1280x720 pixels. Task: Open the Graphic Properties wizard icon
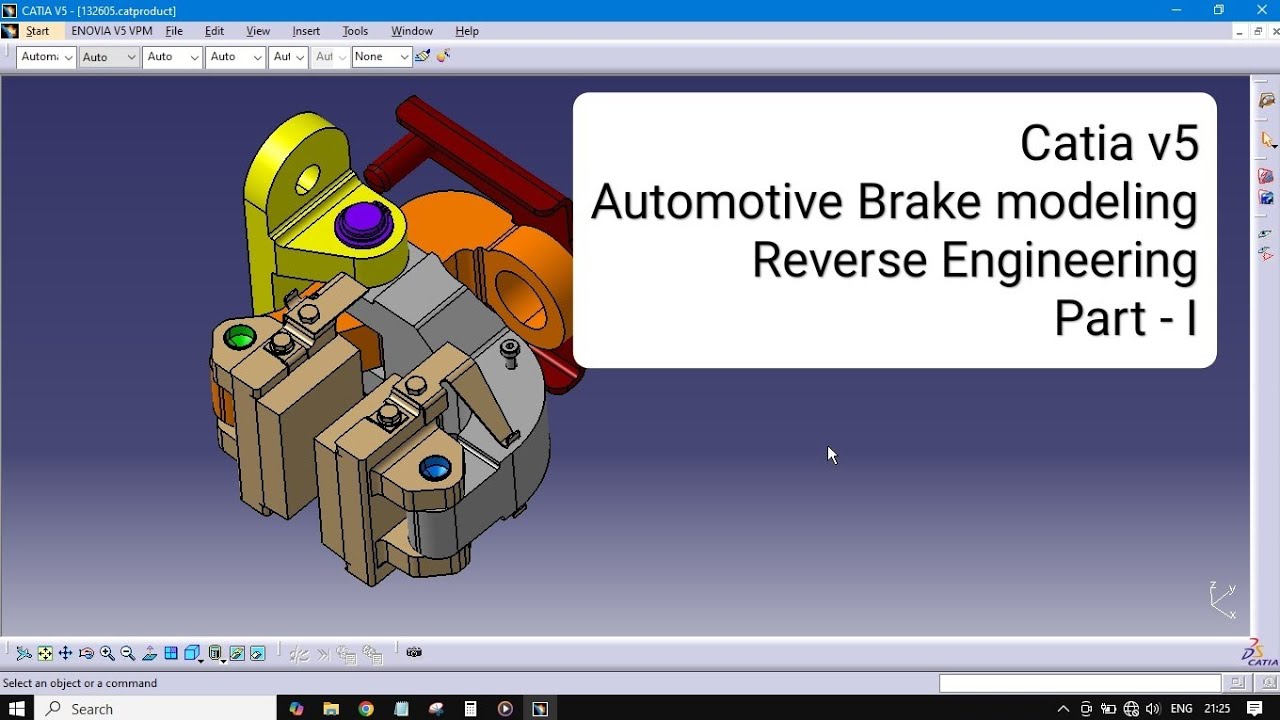click(x=444, y=56)
